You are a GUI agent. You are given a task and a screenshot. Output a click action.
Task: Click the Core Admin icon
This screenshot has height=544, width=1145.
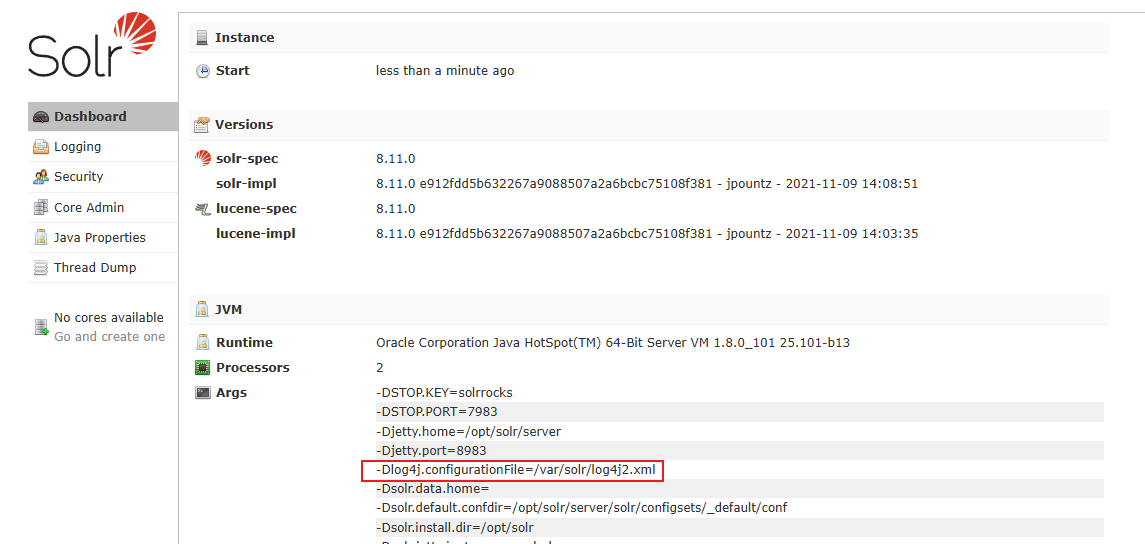(x=41, y=208)
